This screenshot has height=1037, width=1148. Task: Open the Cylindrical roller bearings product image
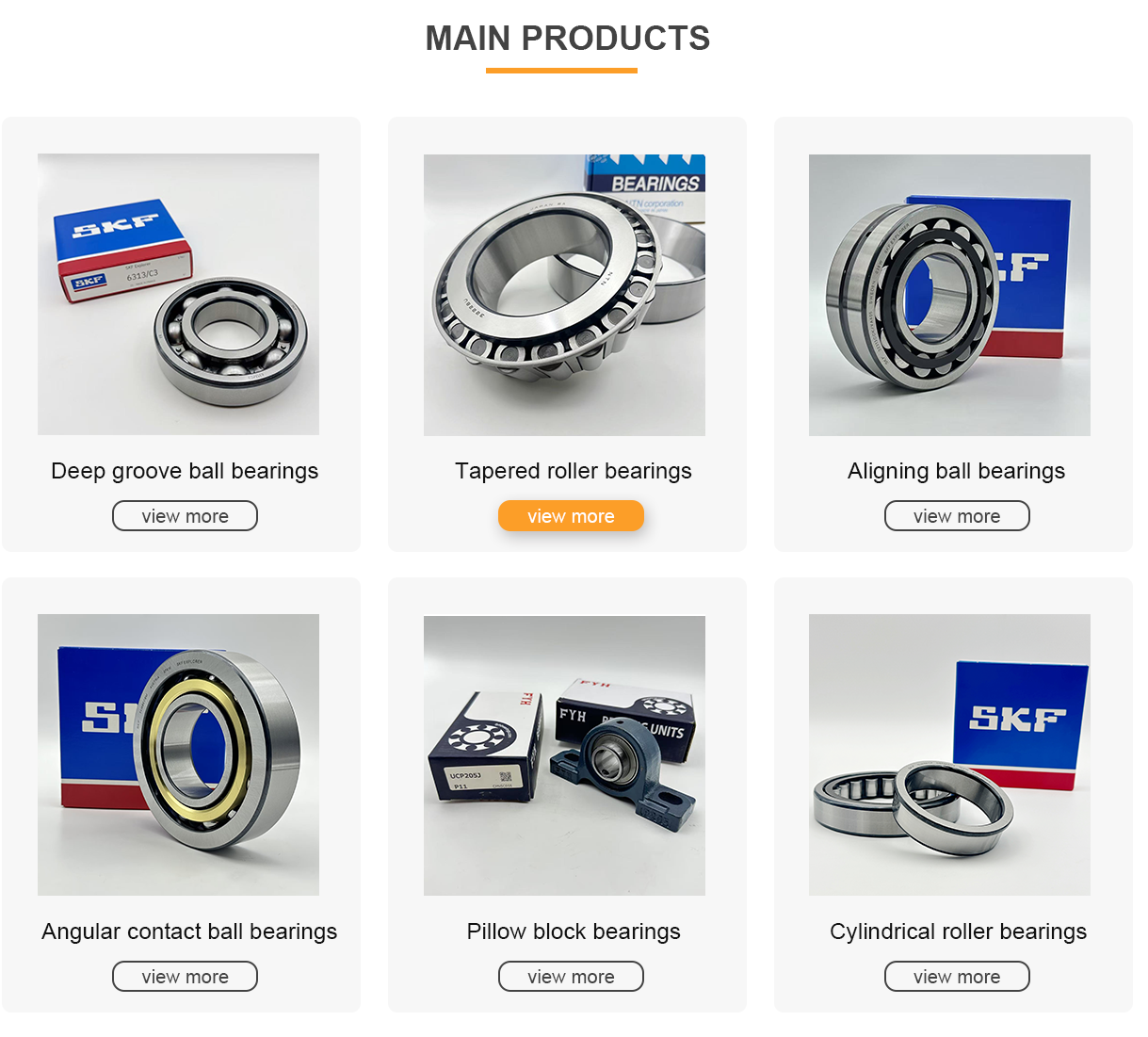pos(949,754)
